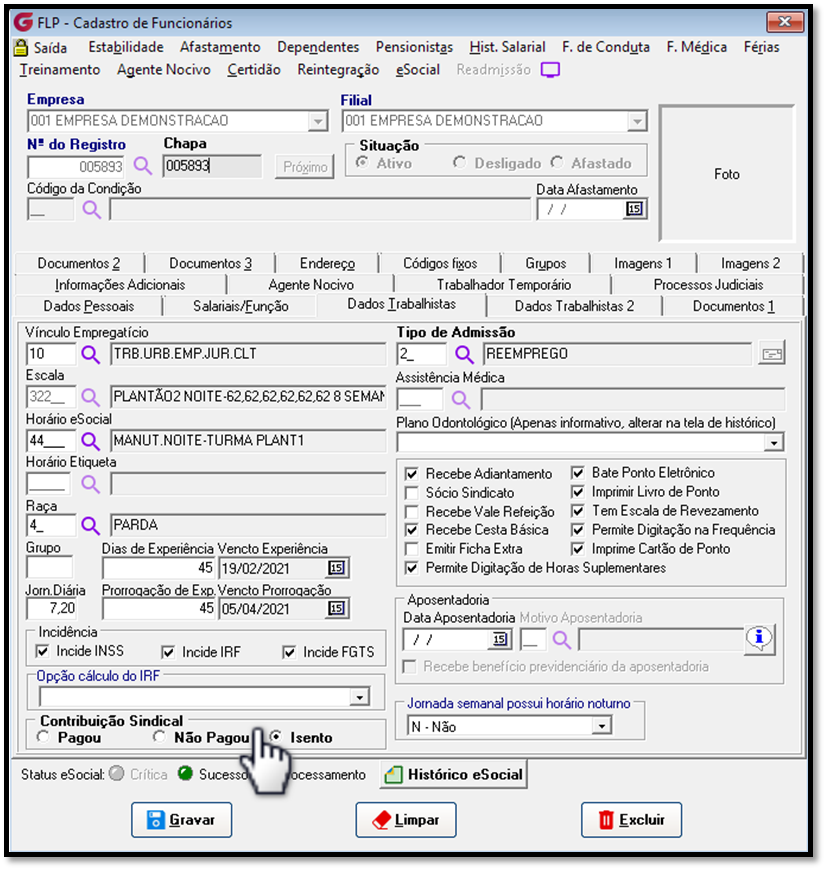Toggle Incide IRF checkbox
Screen dimensions: 826x870
coord(168,652)
